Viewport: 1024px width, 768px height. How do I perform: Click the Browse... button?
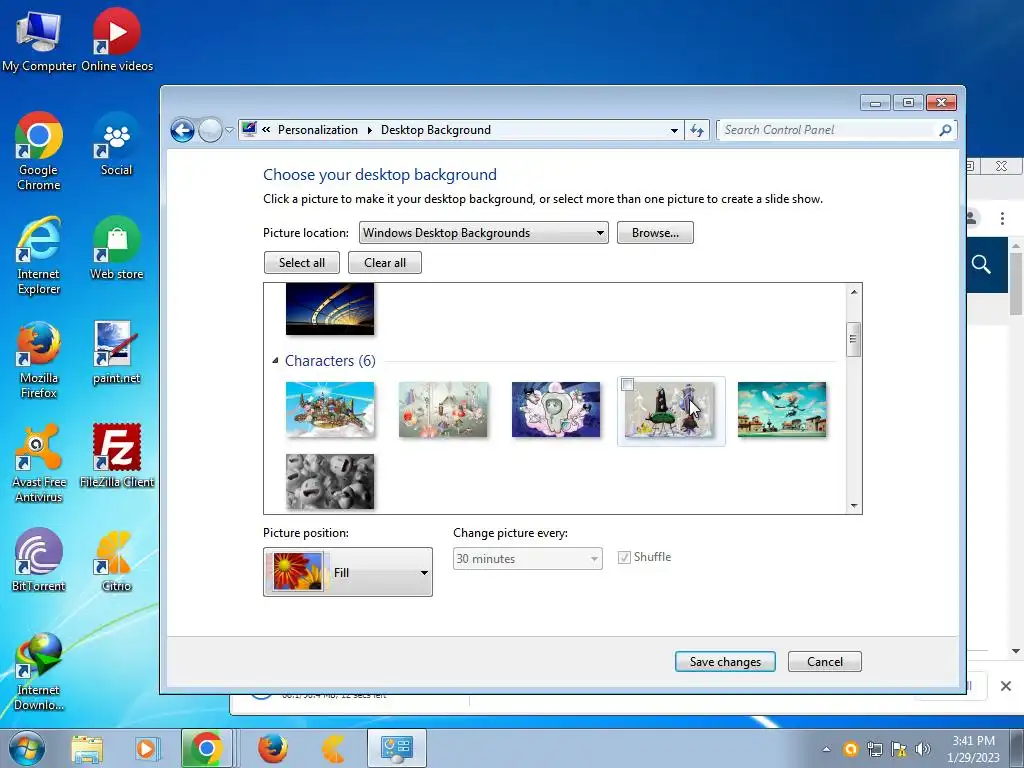coord(655,232)
